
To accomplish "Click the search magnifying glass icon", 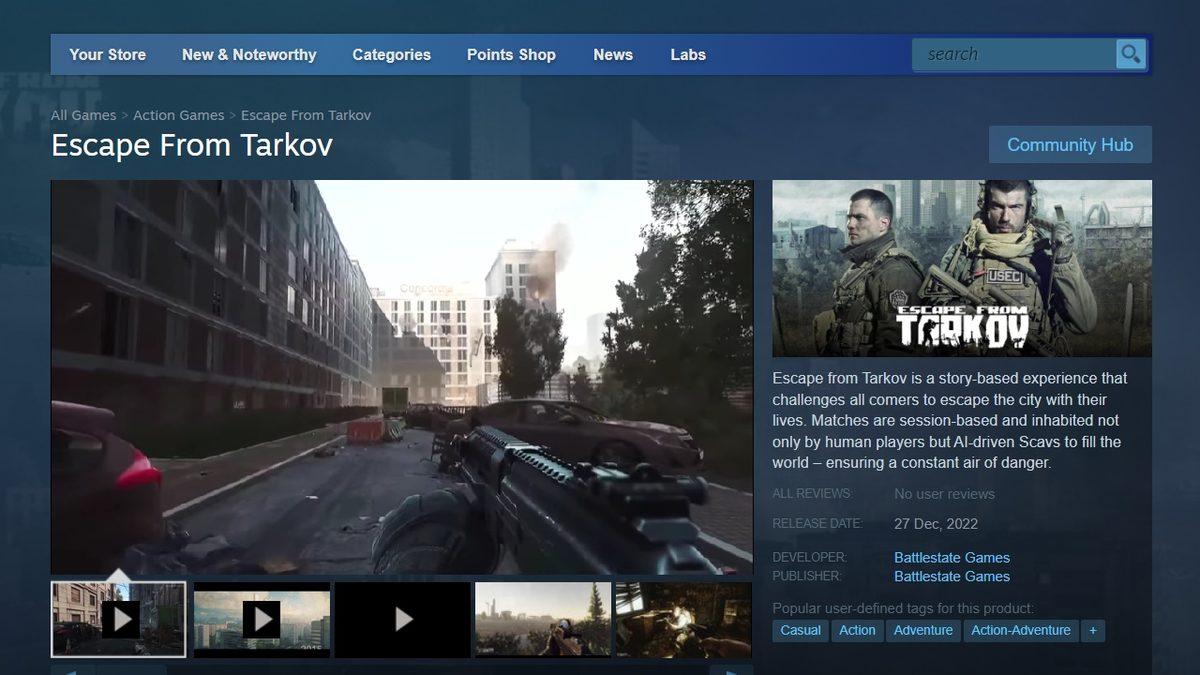I will [x=1130, y=54].
